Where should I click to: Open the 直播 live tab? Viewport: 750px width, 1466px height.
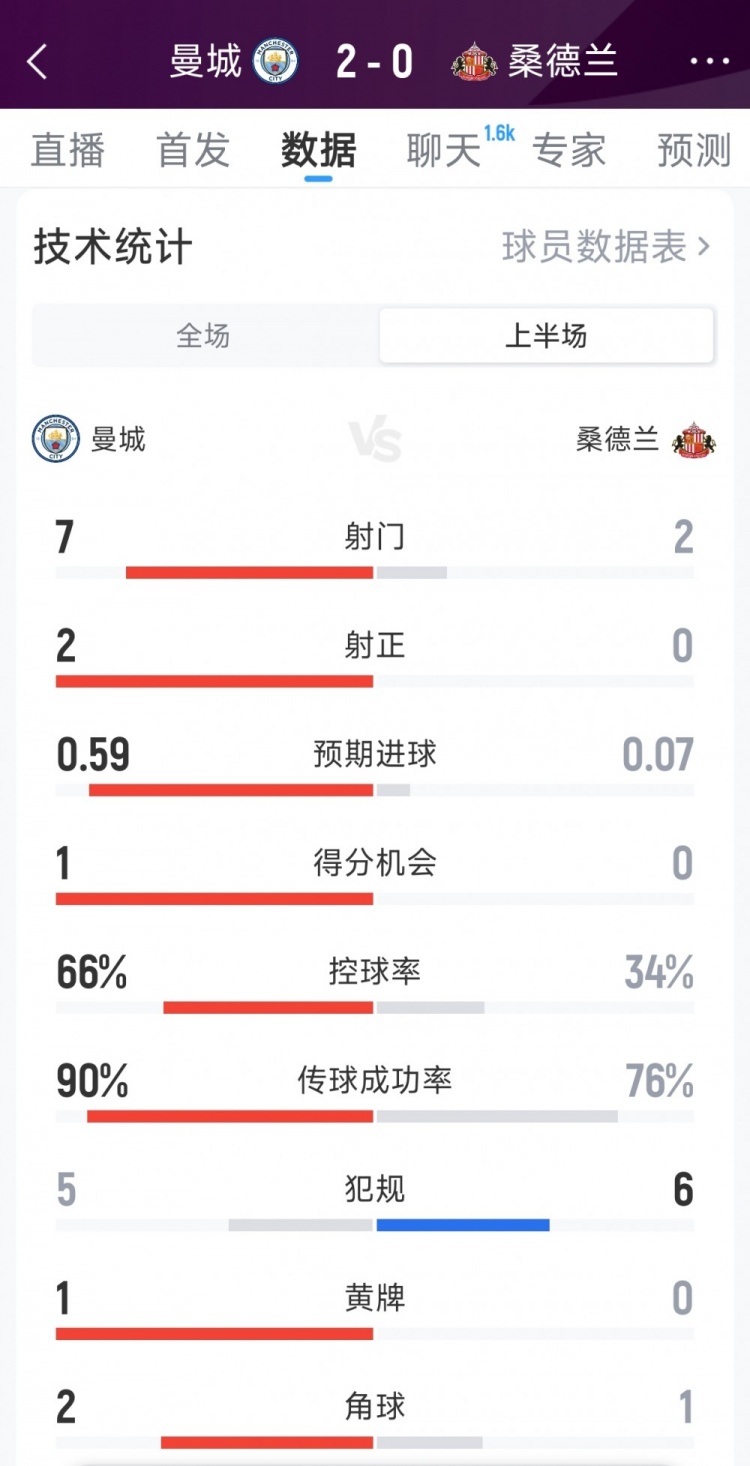68,150
